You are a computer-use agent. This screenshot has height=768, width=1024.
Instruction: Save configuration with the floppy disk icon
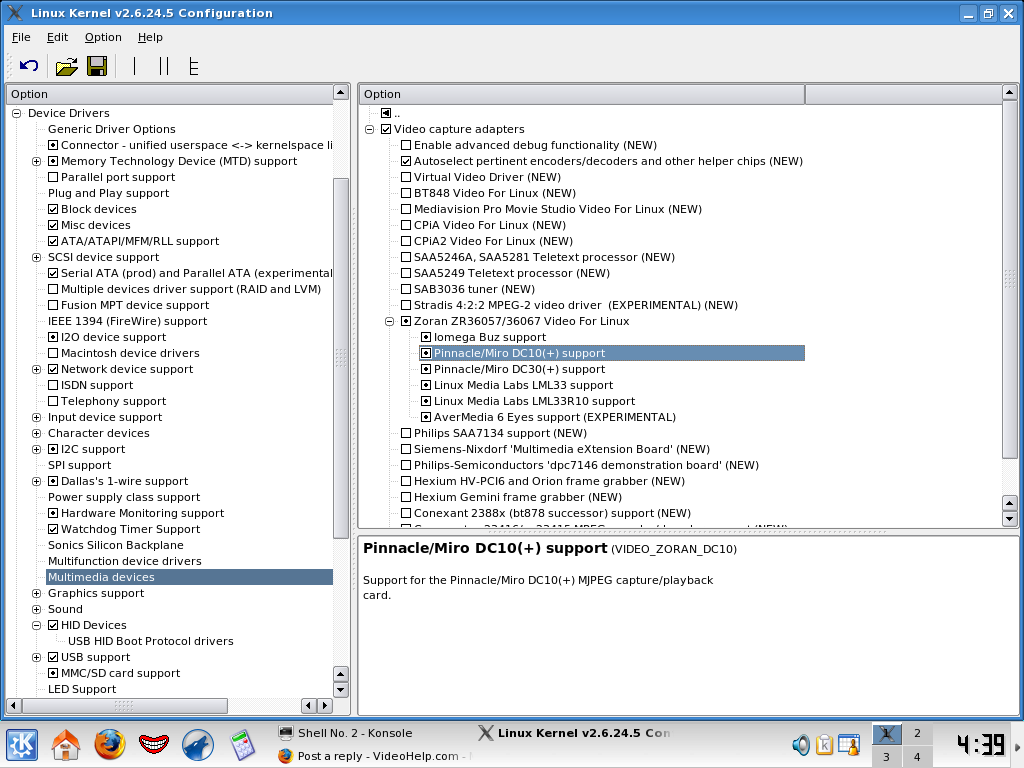tap(97, 66)
